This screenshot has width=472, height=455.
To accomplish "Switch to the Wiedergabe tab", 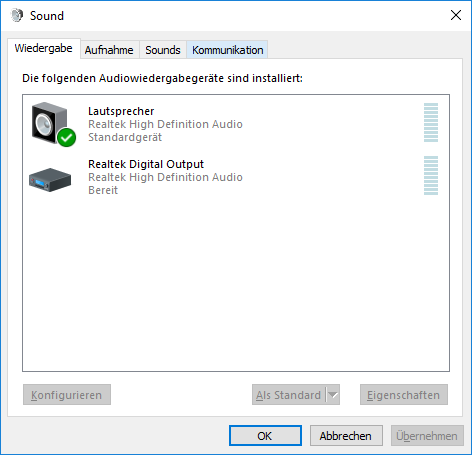I will [44, 48].
